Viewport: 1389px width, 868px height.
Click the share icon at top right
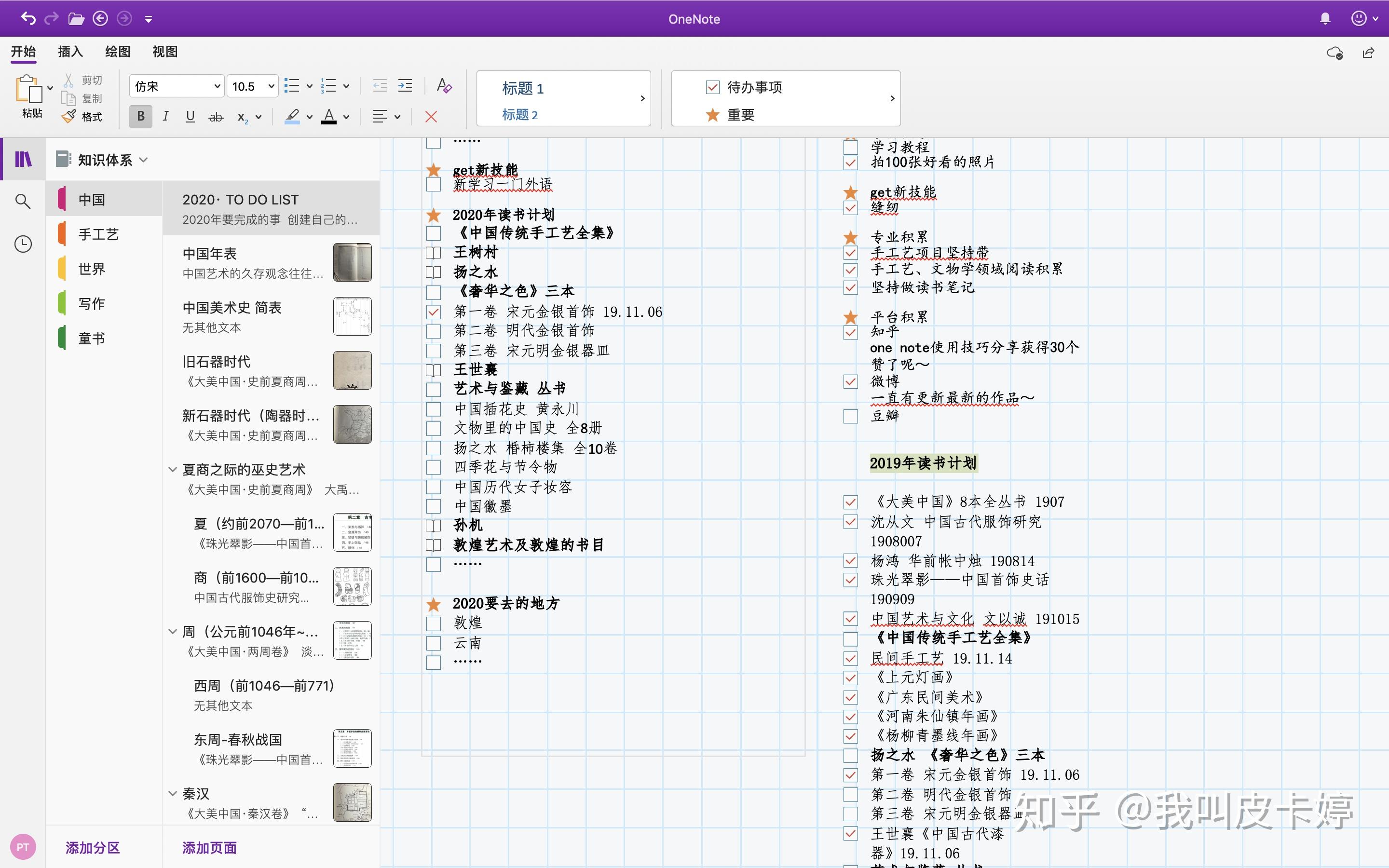[x=1368, y=53]
